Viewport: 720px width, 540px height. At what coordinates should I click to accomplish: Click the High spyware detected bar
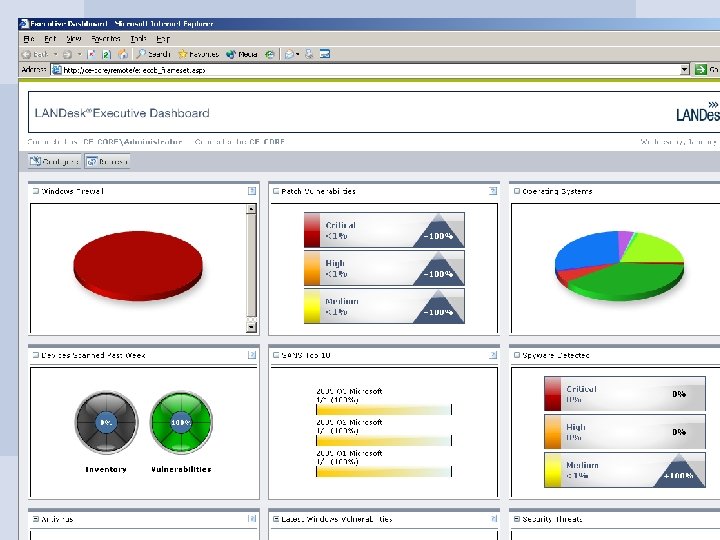coord(625,432)
